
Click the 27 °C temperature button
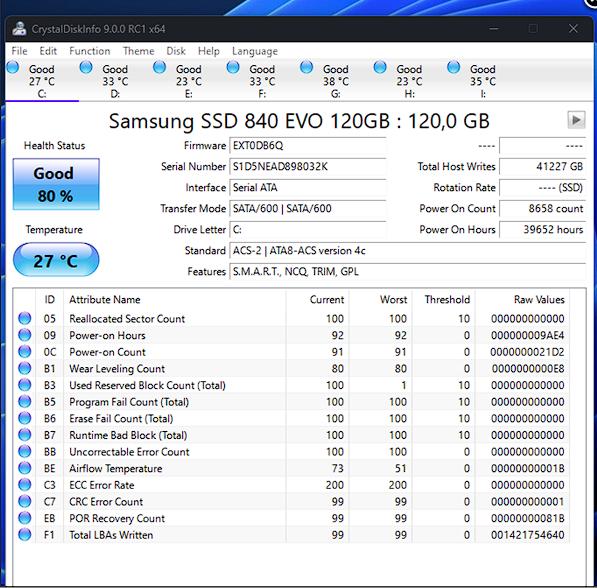56,260
